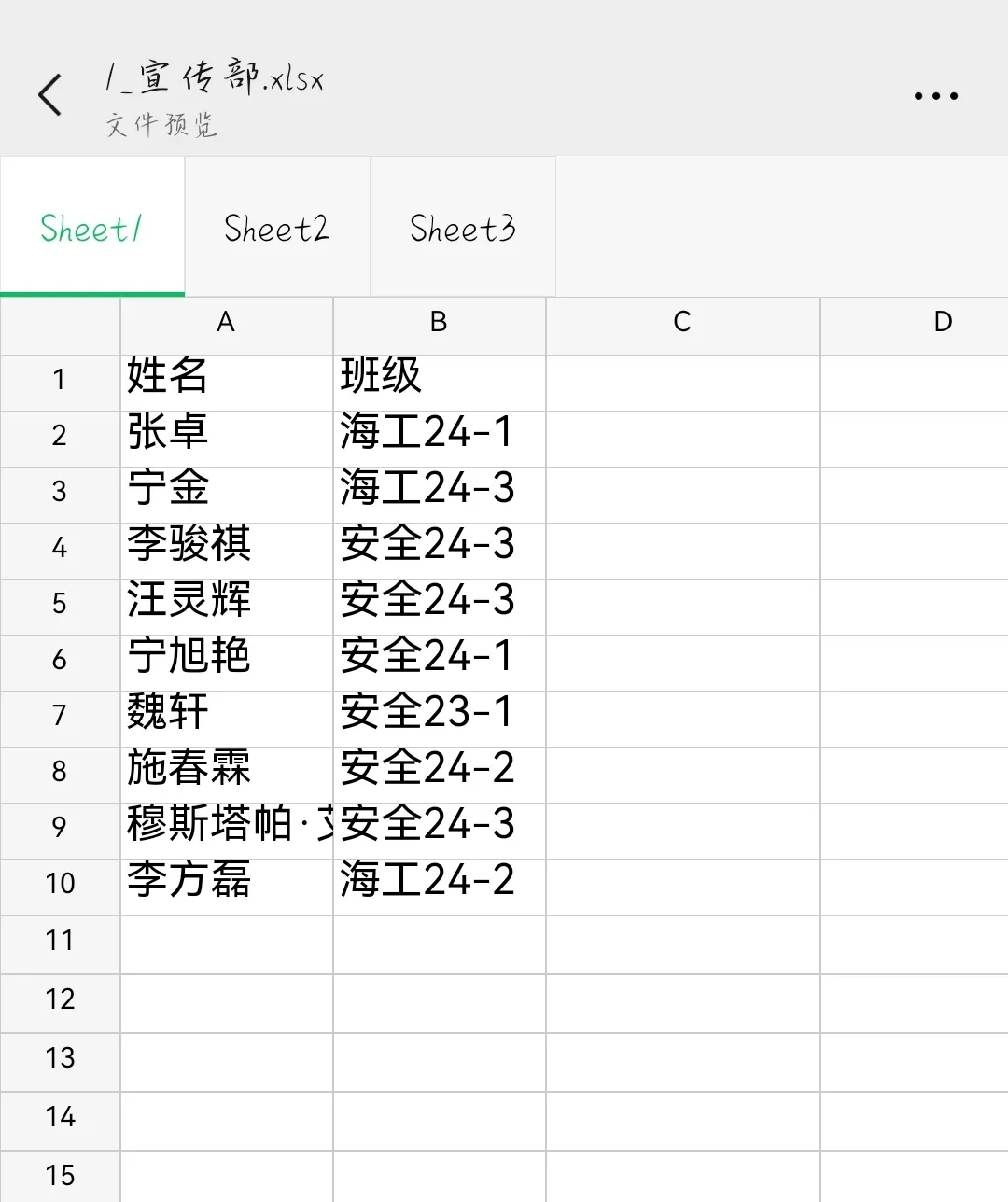
Task: Switch to the Sheet3 tab
Action: (x=462, y=227)
